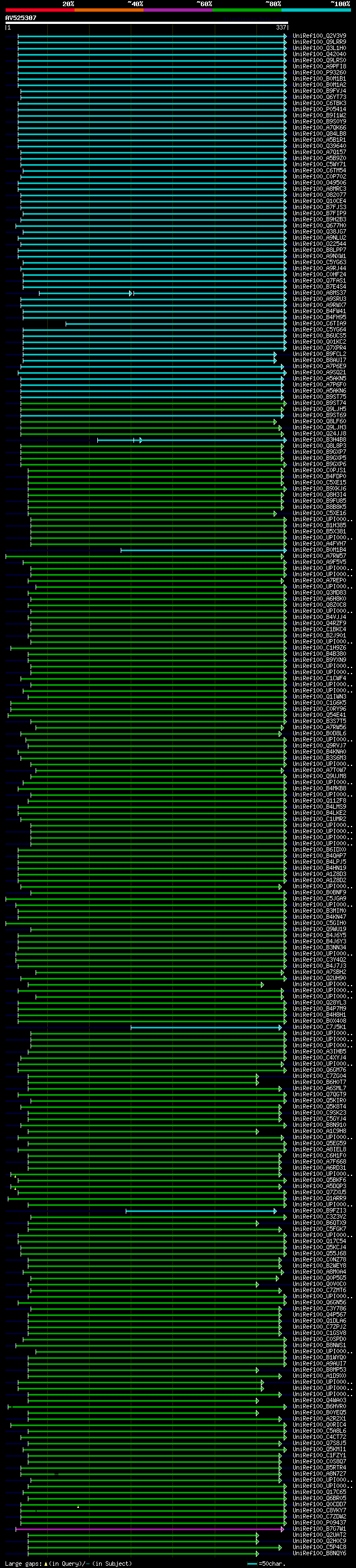Select label UniRef100_B5RTR4
Screen dimensions: 356x1568
pos(319,1467)
